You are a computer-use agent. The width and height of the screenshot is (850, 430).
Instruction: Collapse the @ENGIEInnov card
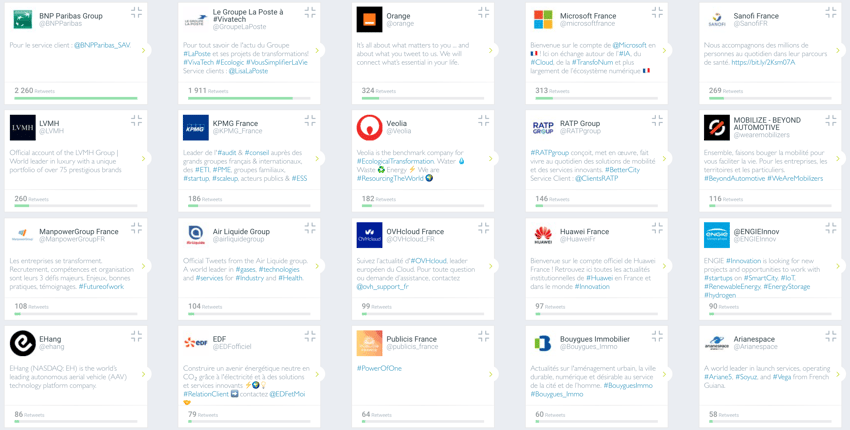tap(830, 228)
